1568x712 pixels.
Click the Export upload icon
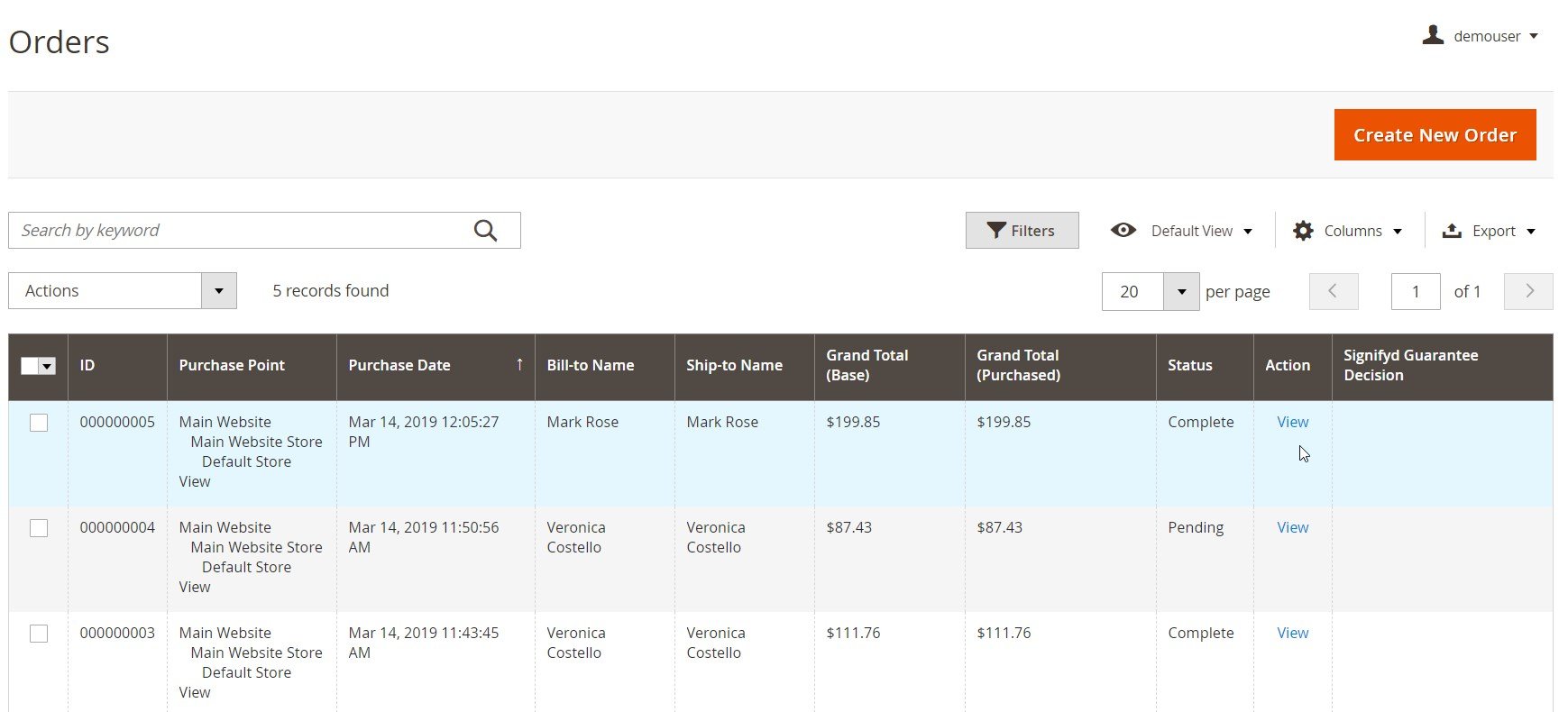[x=1452, y=231]
